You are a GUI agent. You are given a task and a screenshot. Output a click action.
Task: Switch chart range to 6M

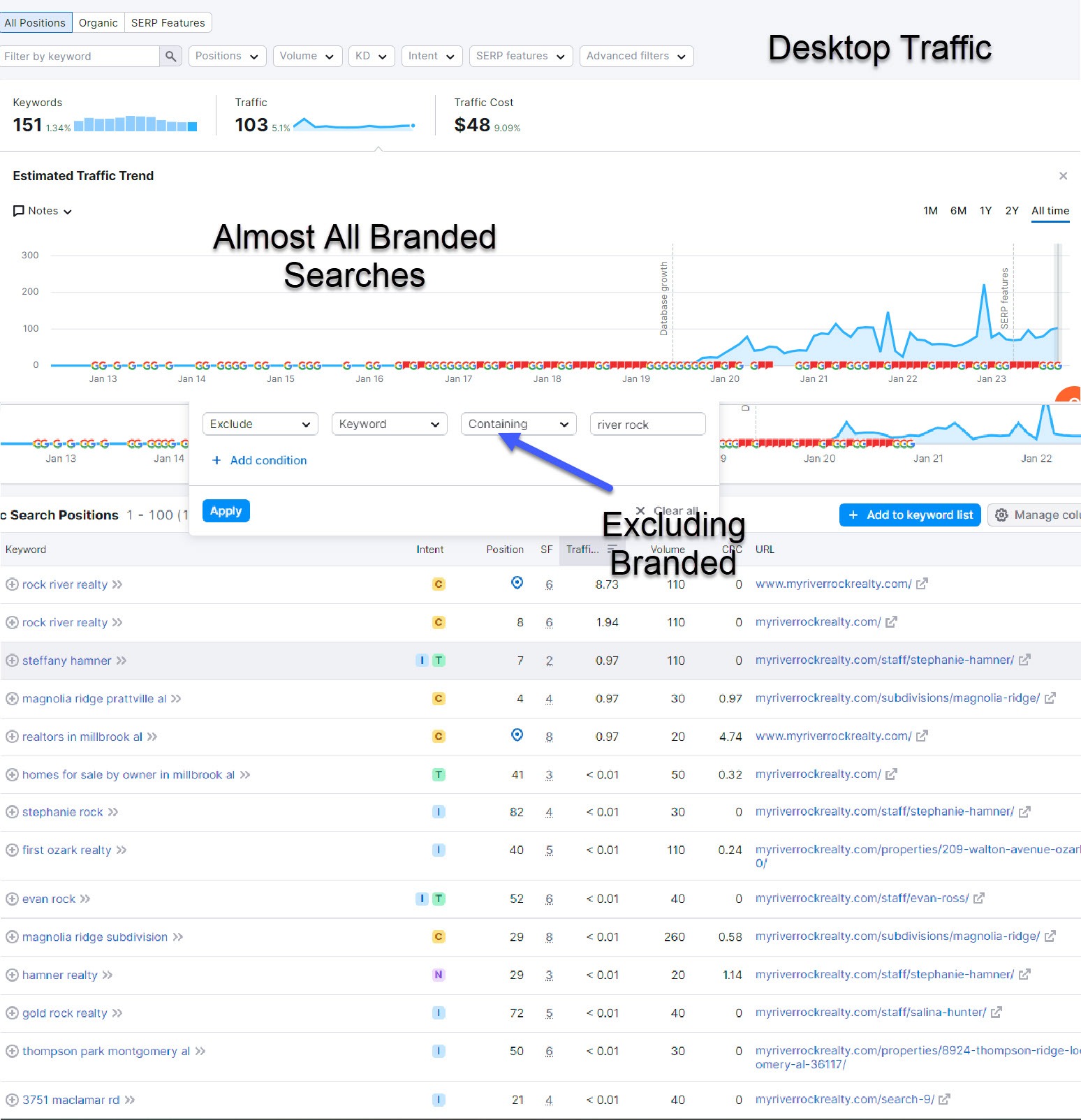pyautogui.click(x=958, y=211)
